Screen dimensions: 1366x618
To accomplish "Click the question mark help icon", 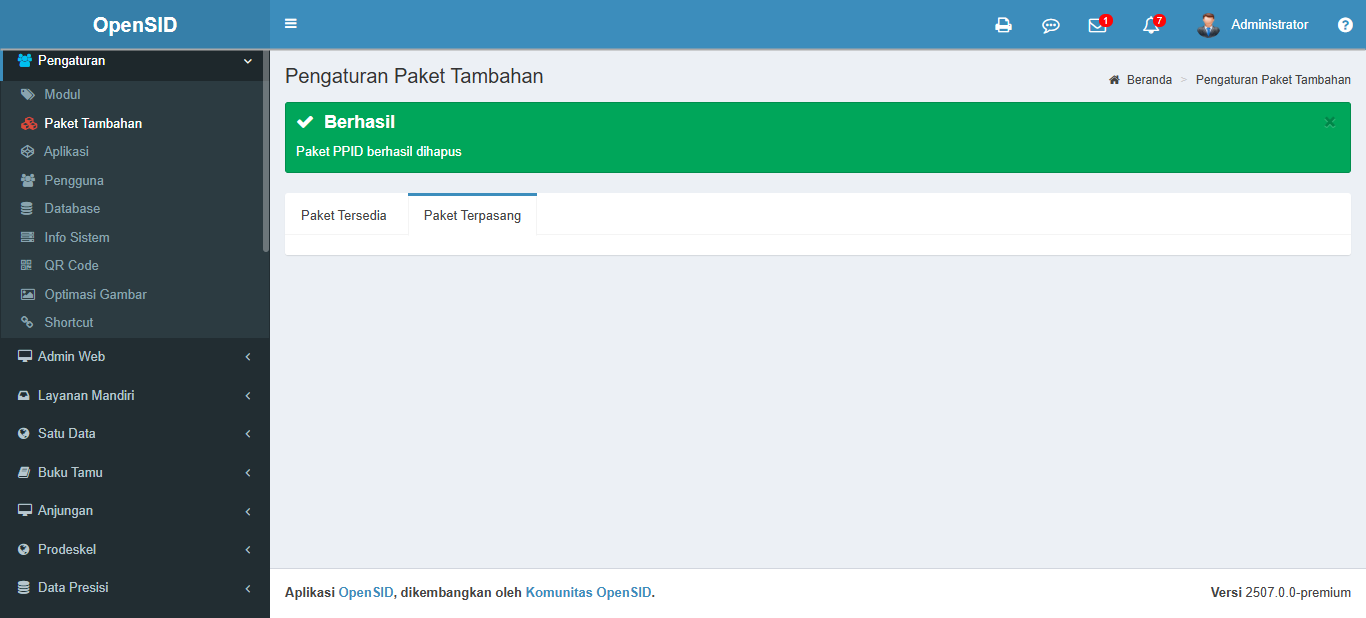I will [1345, 25].
